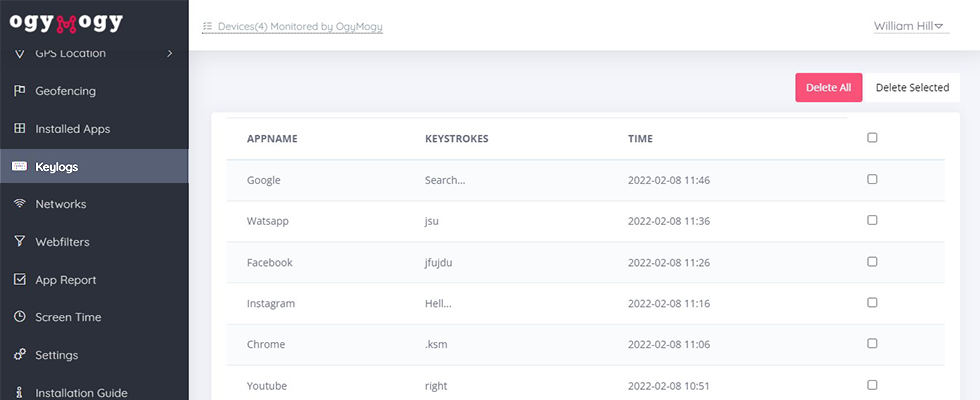Click the 2022-02-08 11:06 timestamp
Viewport: 980px width, 400px height.
pyautogui.click(x=669, y=344)
